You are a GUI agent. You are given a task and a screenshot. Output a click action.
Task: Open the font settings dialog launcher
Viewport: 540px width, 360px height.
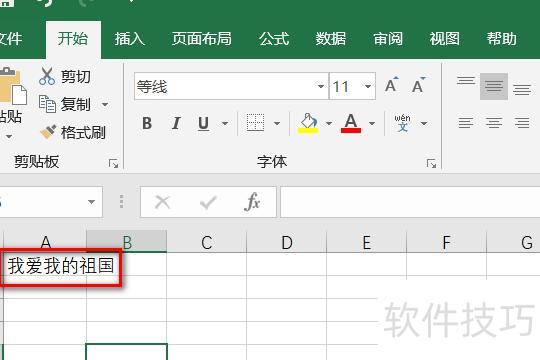point(431,164)
